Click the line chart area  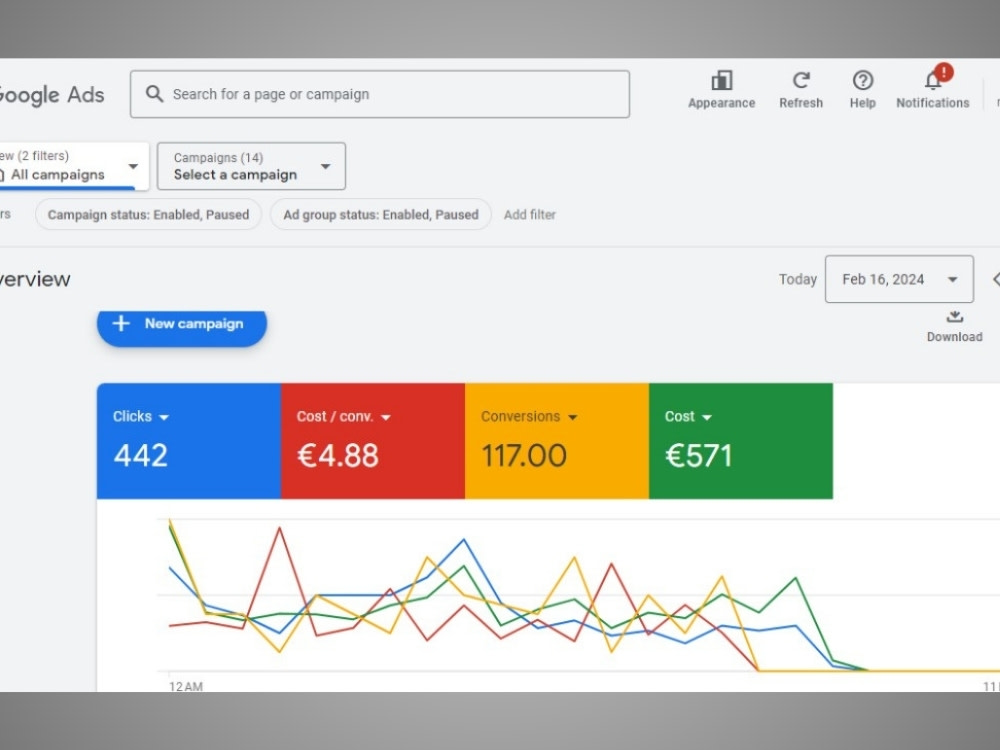coord(578,596)
